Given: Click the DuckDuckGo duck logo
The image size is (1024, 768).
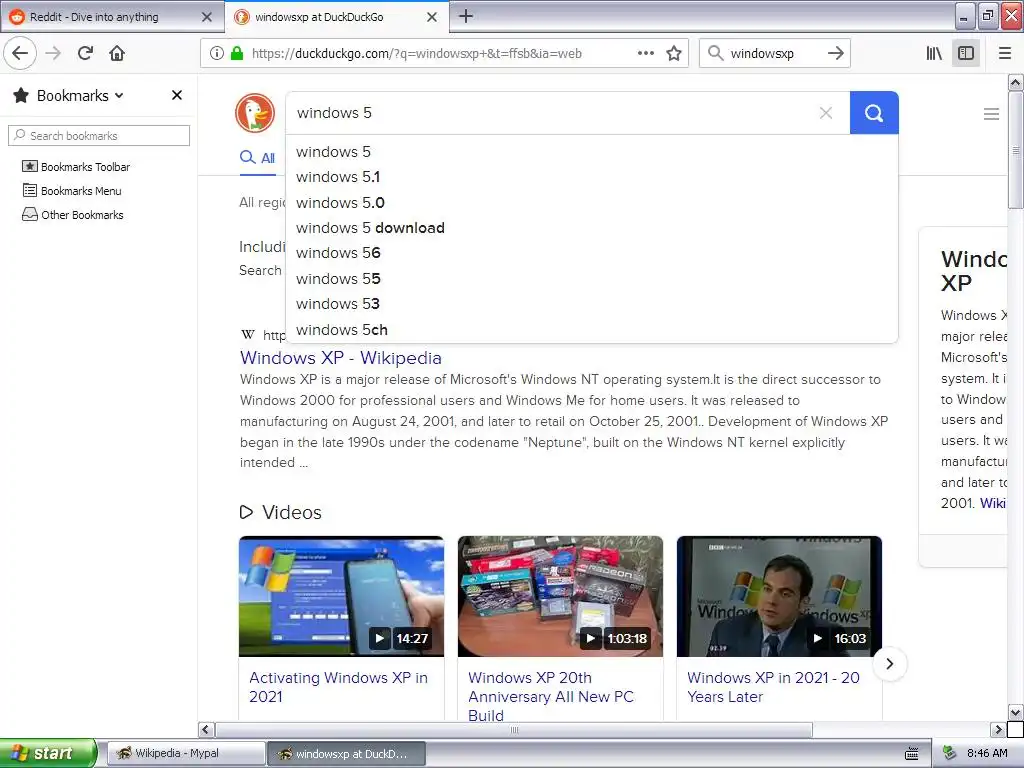Looking at the screenshot, I should coord(255,113).
